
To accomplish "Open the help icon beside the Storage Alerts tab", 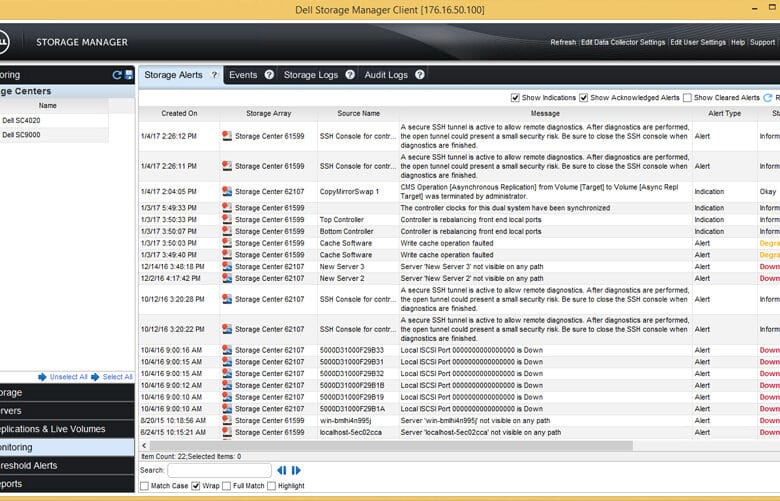I will pyautogui.click(x=214, y=75).
